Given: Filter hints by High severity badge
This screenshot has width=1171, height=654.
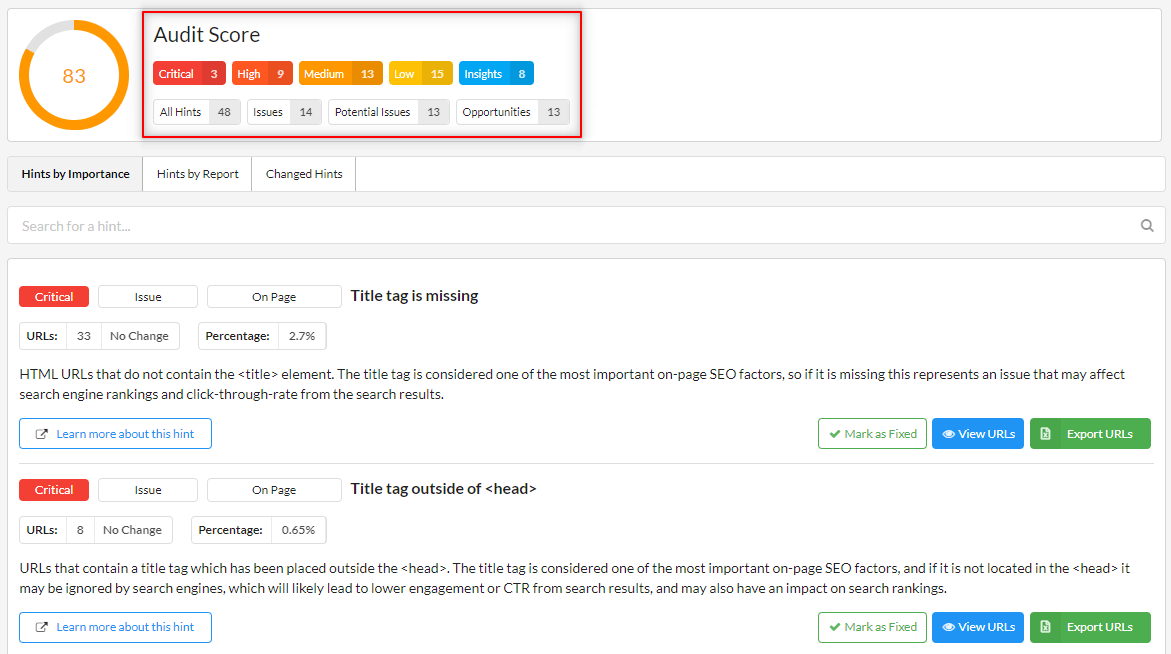Looking at the screenshot, I should point(262,74).
